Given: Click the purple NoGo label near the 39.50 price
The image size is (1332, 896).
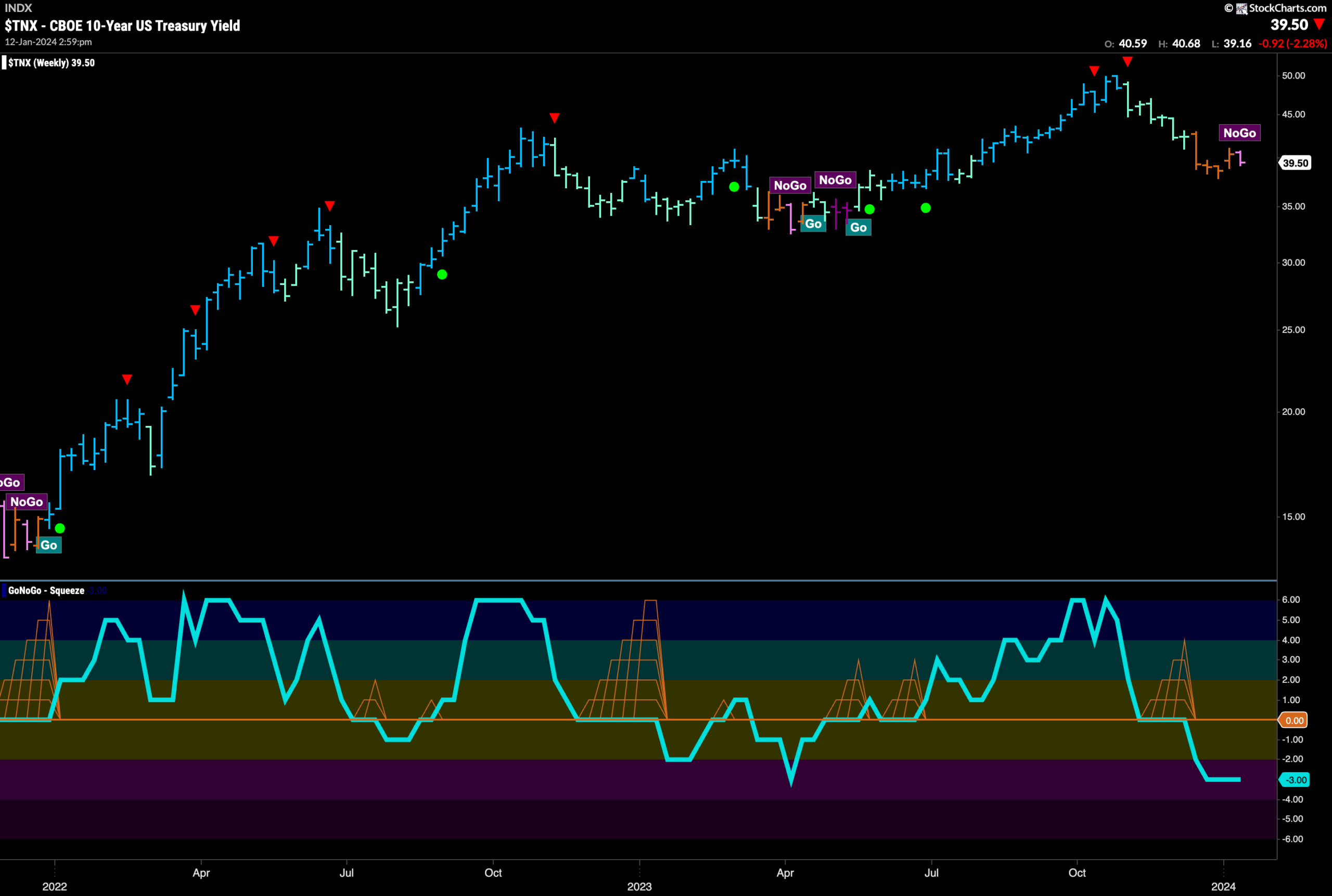Looking at the screenshot, I should 1239,133.
